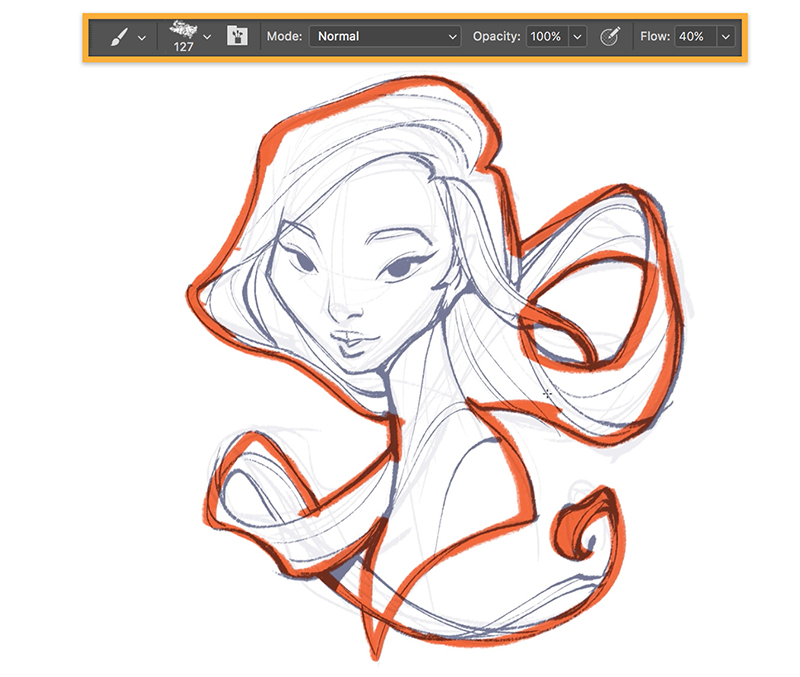
Task: Click the brush size number 127
Action: point(182,46)
